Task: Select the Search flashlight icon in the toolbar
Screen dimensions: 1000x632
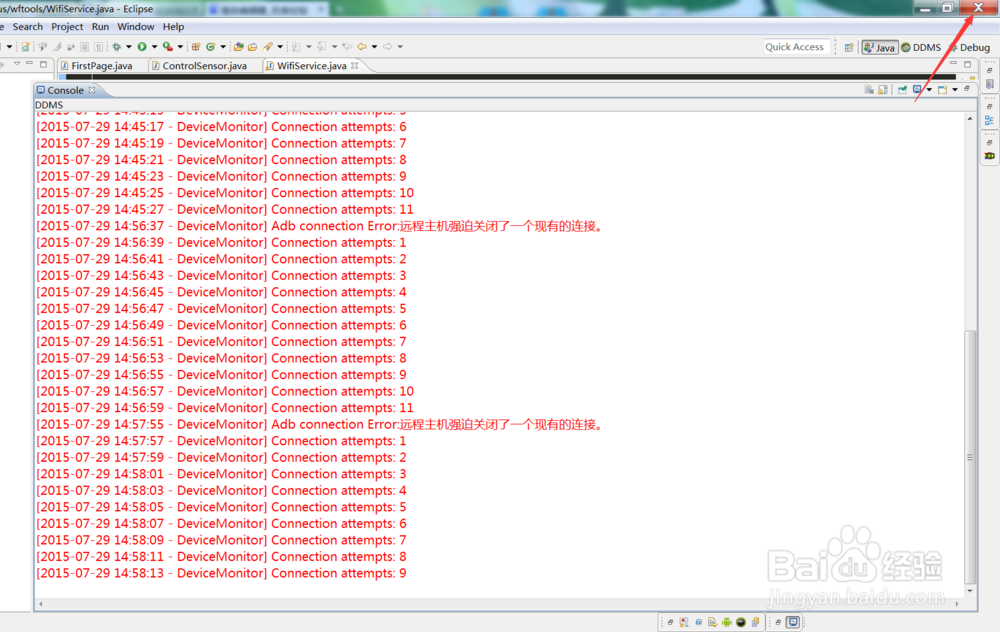Action: 269,46
